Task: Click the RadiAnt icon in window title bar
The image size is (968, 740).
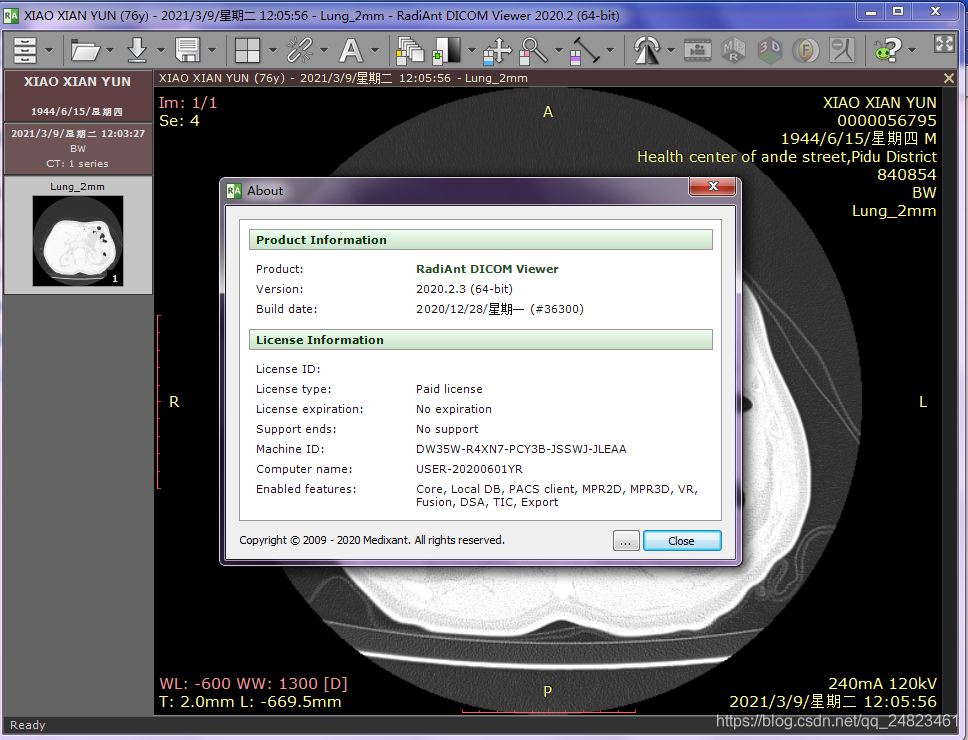Action: (x=10, y=15)
